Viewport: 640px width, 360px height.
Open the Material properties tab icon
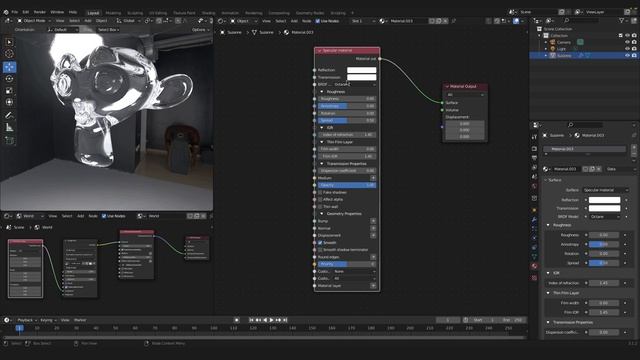pos(534,266)
